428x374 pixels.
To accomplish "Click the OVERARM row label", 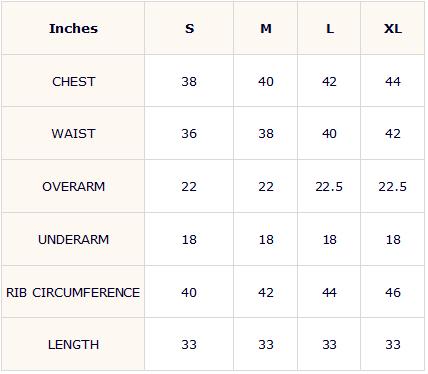I will click(x=73, y=187).
